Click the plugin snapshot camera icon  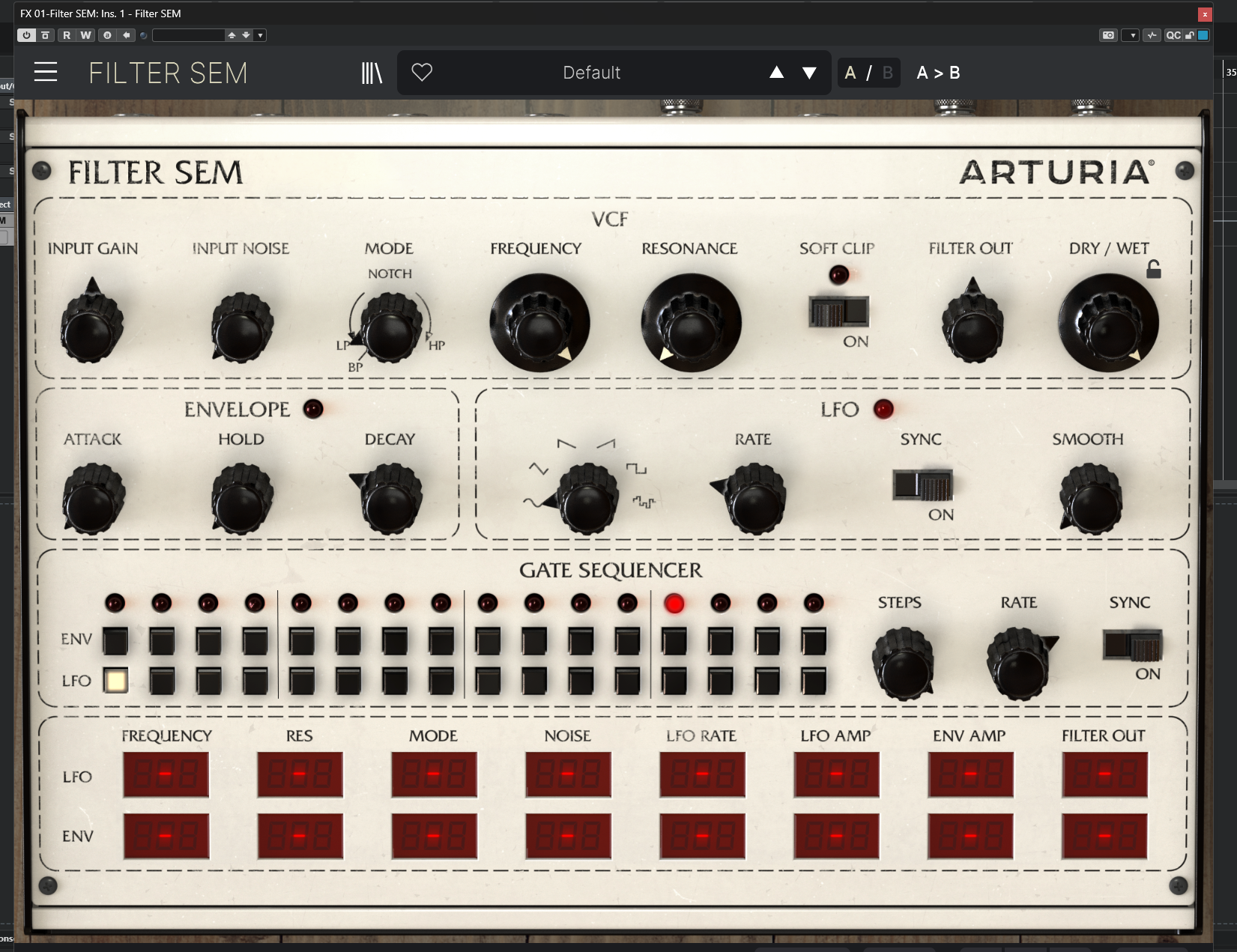(1108, 35)
